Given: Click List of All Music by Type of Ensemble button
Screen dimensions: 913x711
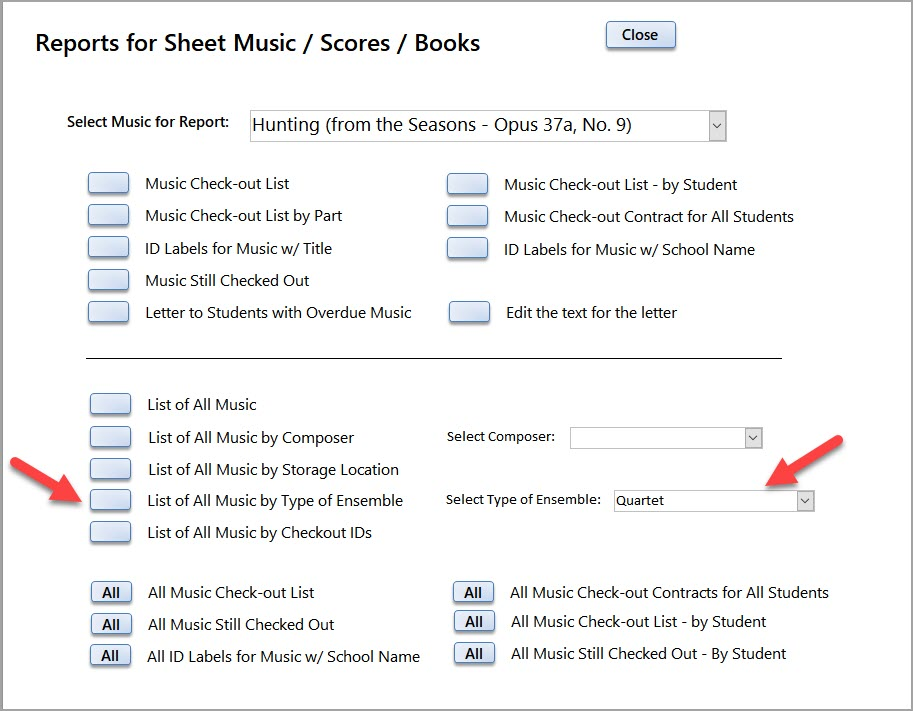Looking at the screenshot, I should click(x=110, y=500).
